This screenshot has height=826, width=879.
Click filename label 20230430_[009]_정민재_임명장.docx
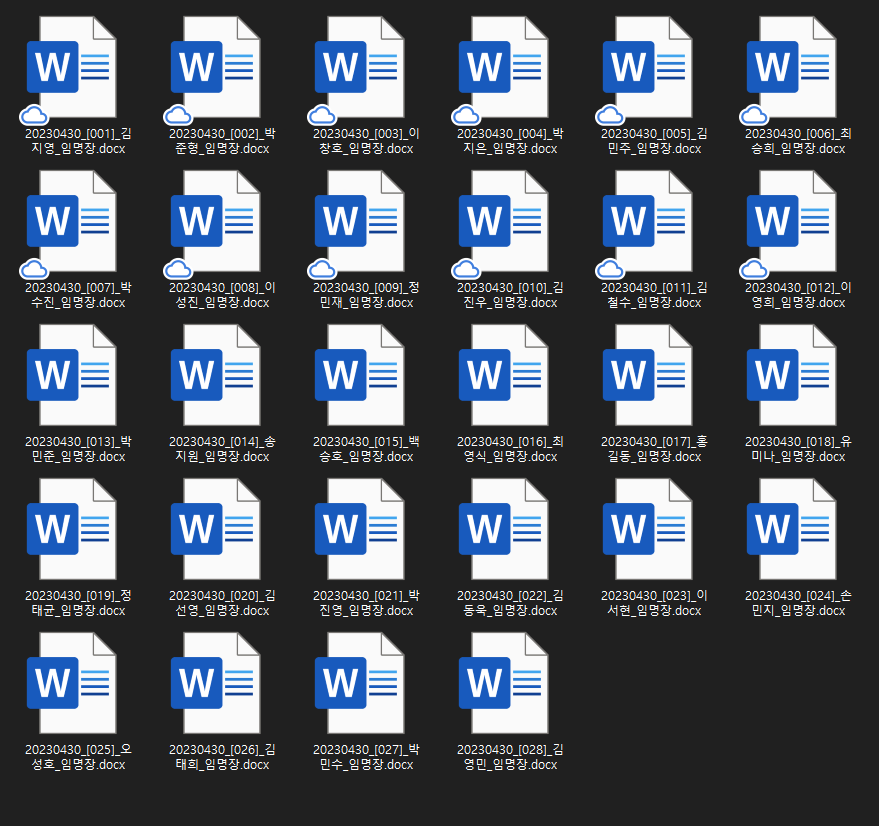(x=366, y=295)
